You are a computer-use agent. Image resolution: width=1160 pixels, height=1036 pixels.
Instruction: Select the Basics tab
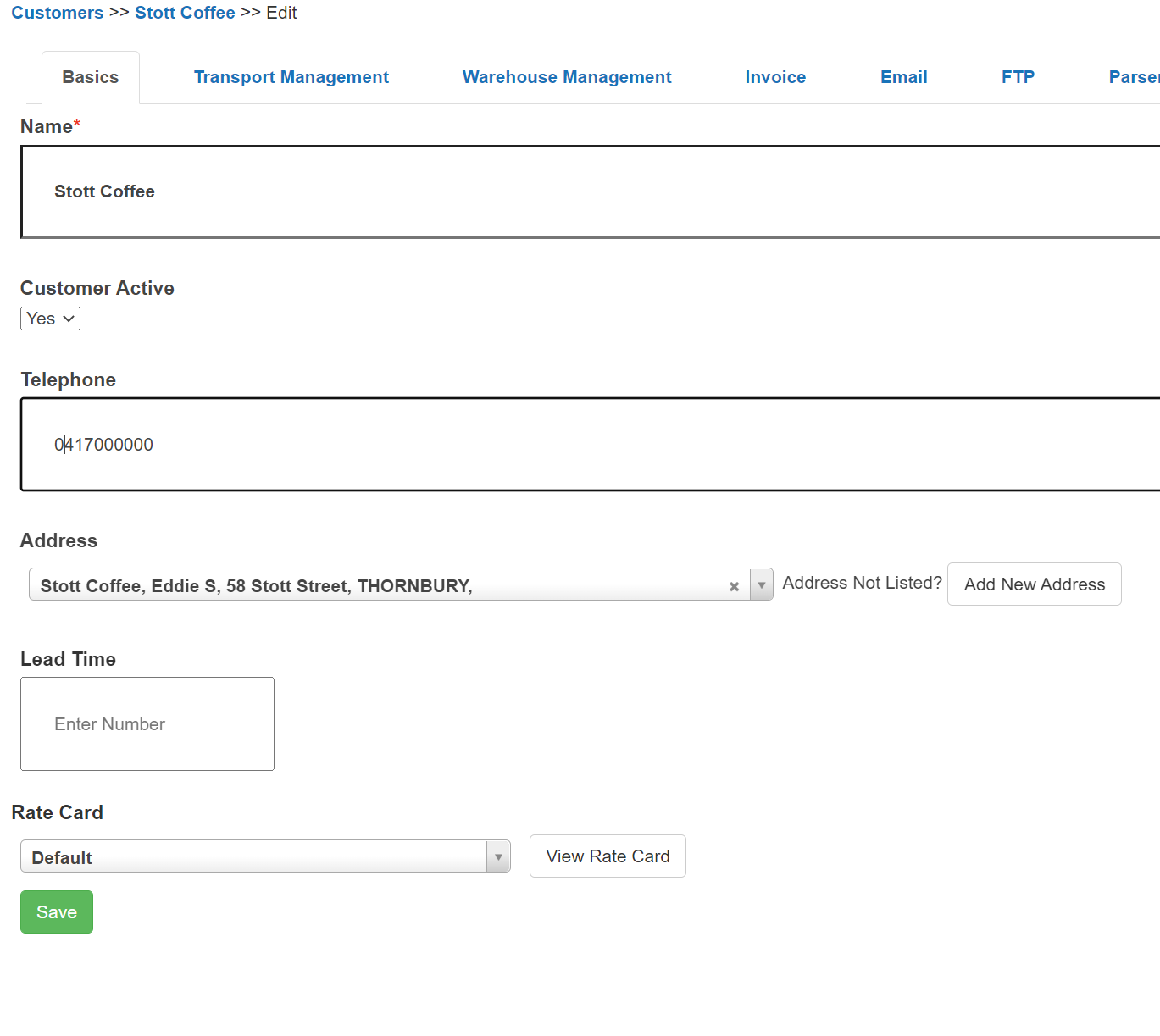91,77
